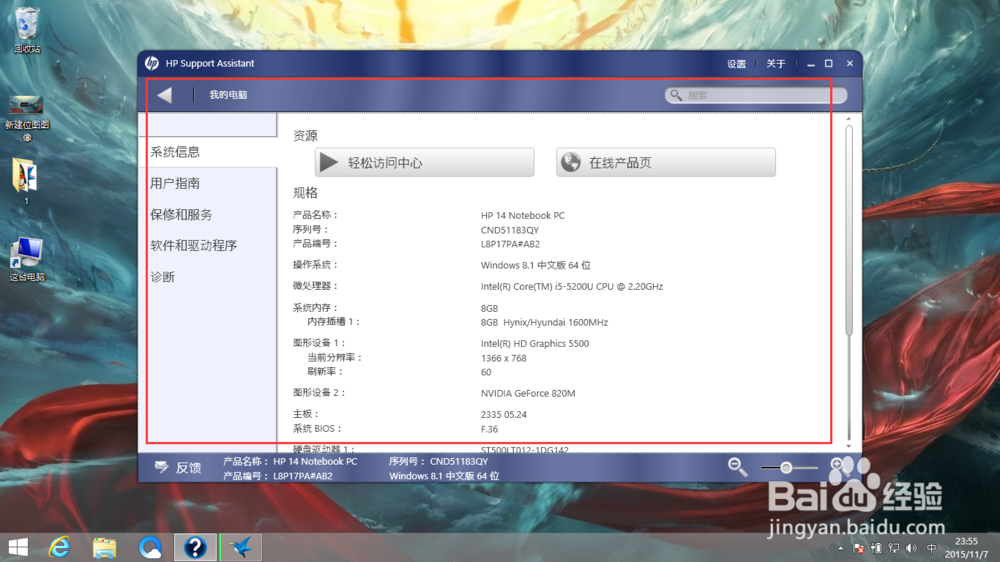Launch Internet Explorer from the taskbar
1000x562 pixels.
[59, 547]
